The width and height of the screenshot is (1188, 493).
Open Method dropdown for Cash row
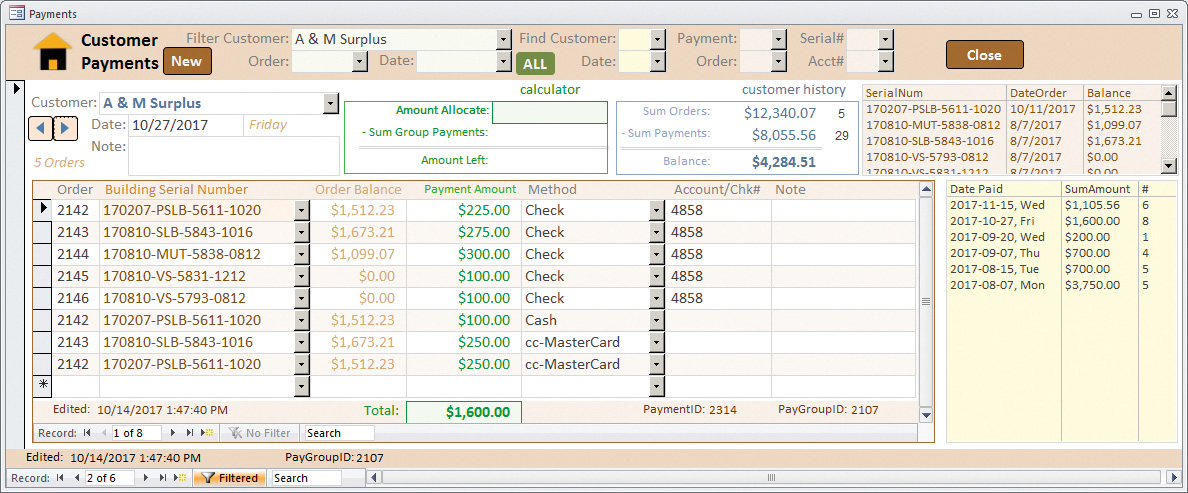656,320
